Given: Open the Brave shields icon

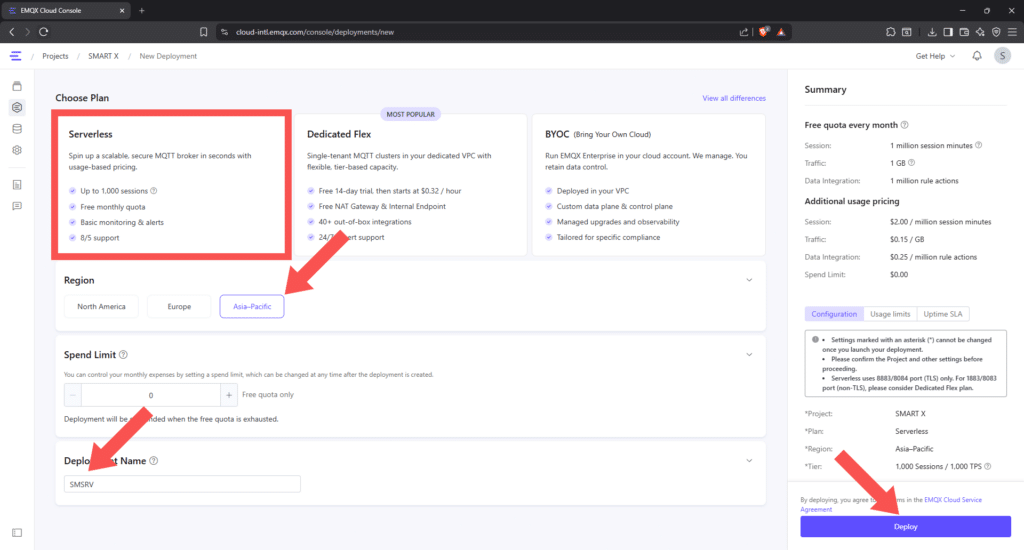Looking at the screenshot, I should (763, 31).
